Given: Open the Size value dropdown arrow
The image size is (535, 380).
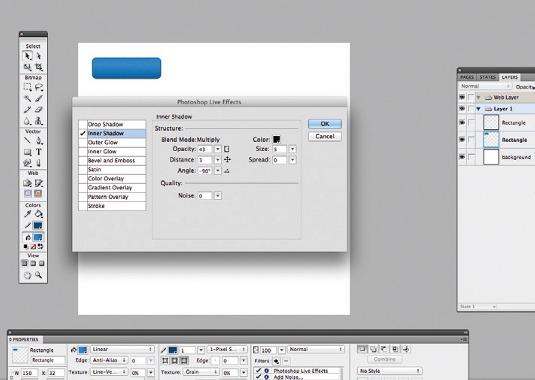Looking at the screenshot, I should pyautogui.click(x=292, y=149).
